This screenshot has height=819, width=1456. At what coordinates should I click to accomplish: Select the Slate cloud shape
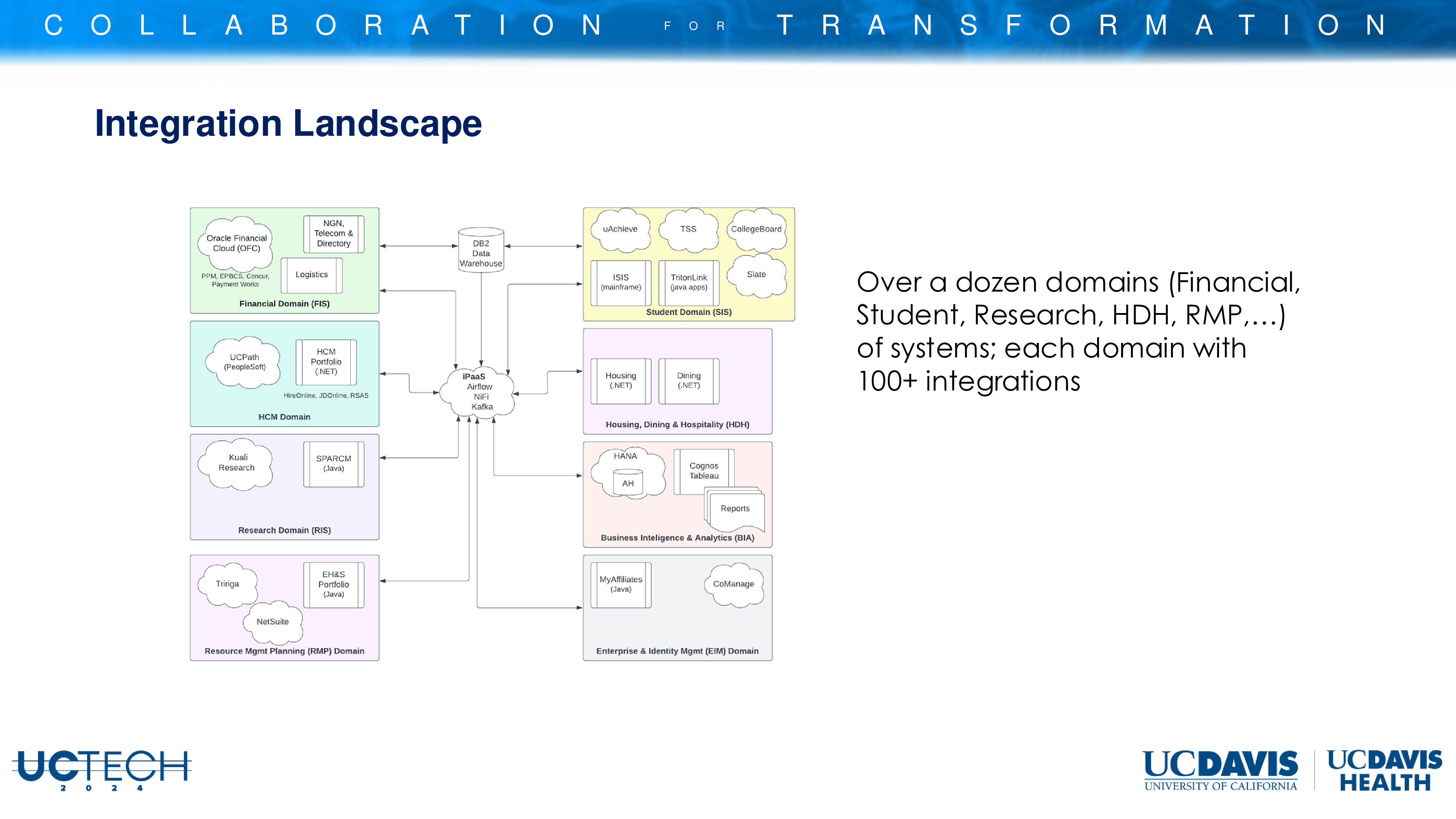pos(756,275)
